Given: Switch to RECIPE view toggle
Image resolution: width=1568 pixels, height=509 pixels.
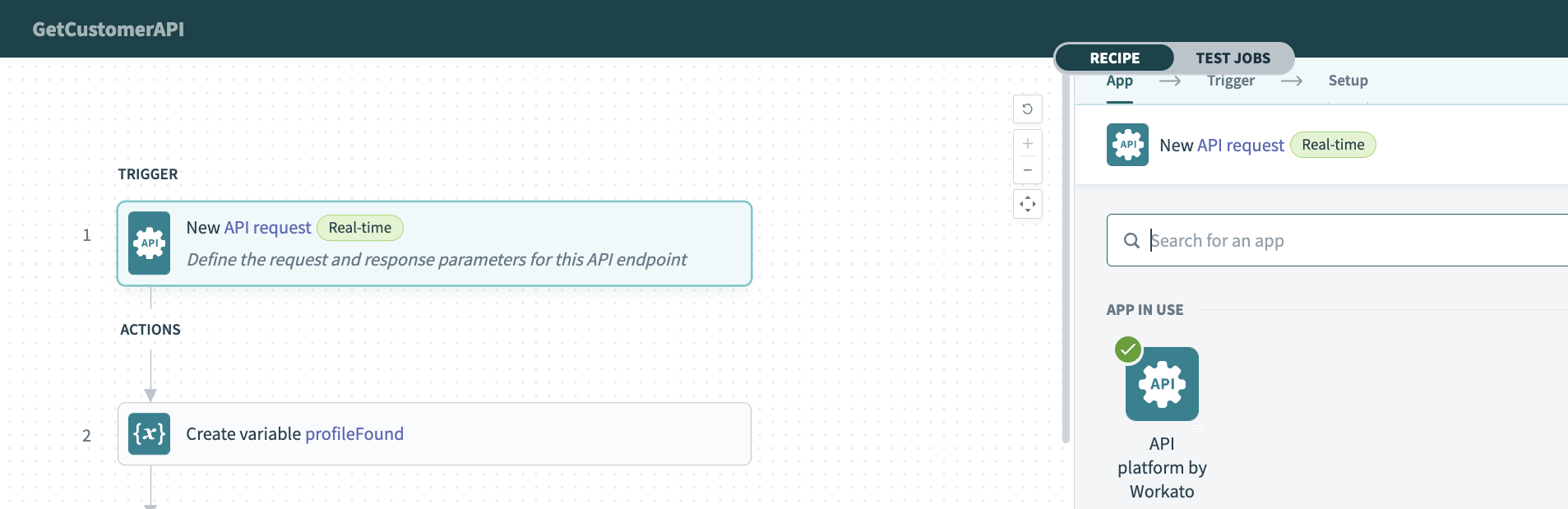Looking at the screenshot, I should pos(1114,58).
